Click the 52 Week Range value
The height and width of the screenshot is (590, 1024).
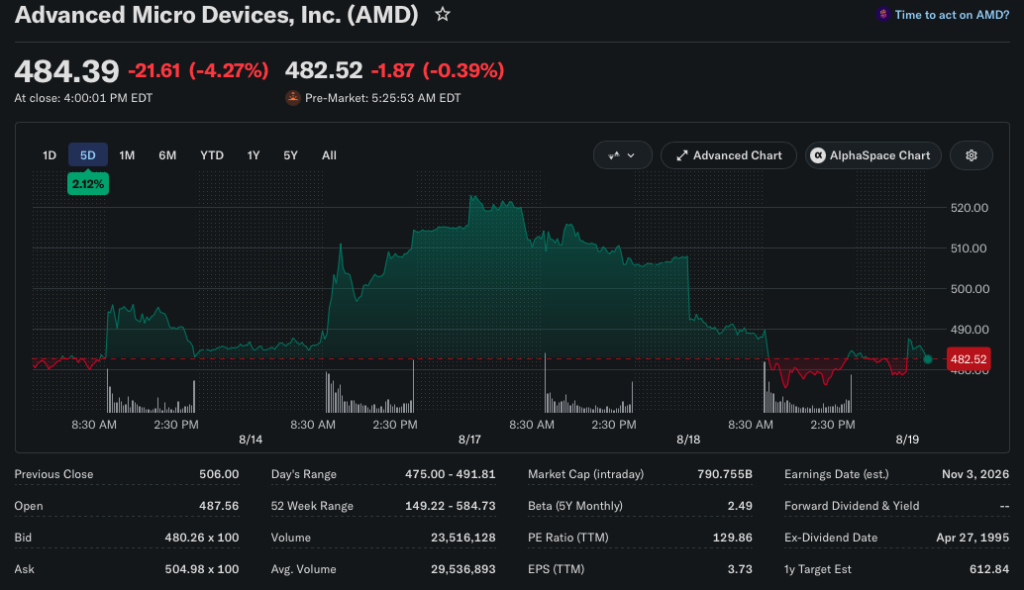(x=450, y=506)
